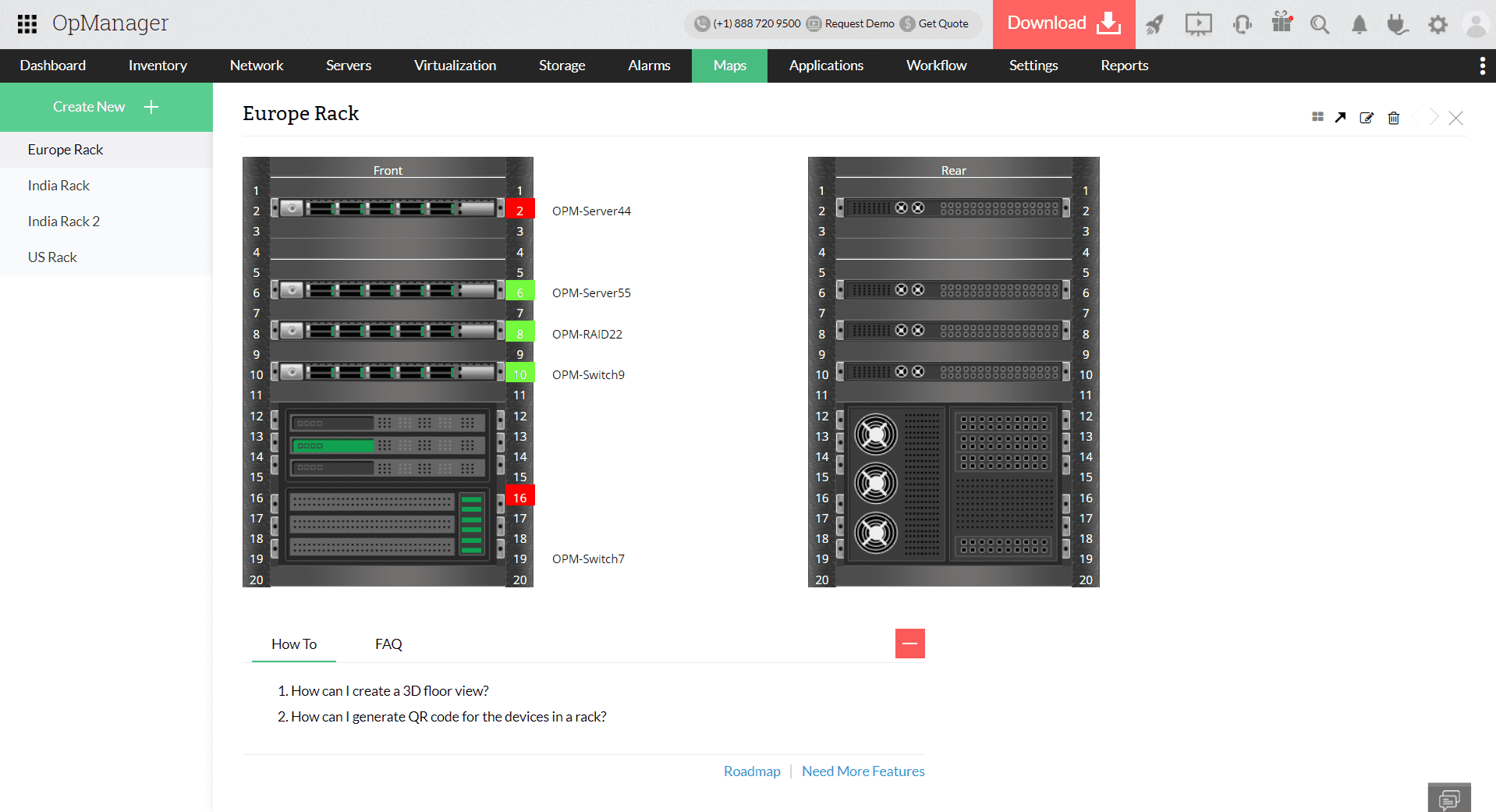Click the phone number icon
The width and height of the screenshot is (1496, 812).
(702, 23)
